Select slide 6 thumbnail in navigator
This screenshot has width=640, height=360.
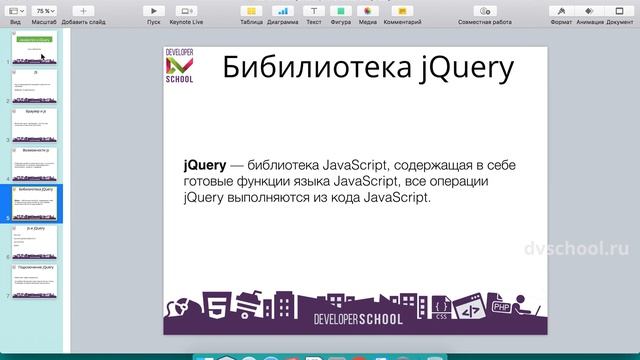(x=34, y=243)
